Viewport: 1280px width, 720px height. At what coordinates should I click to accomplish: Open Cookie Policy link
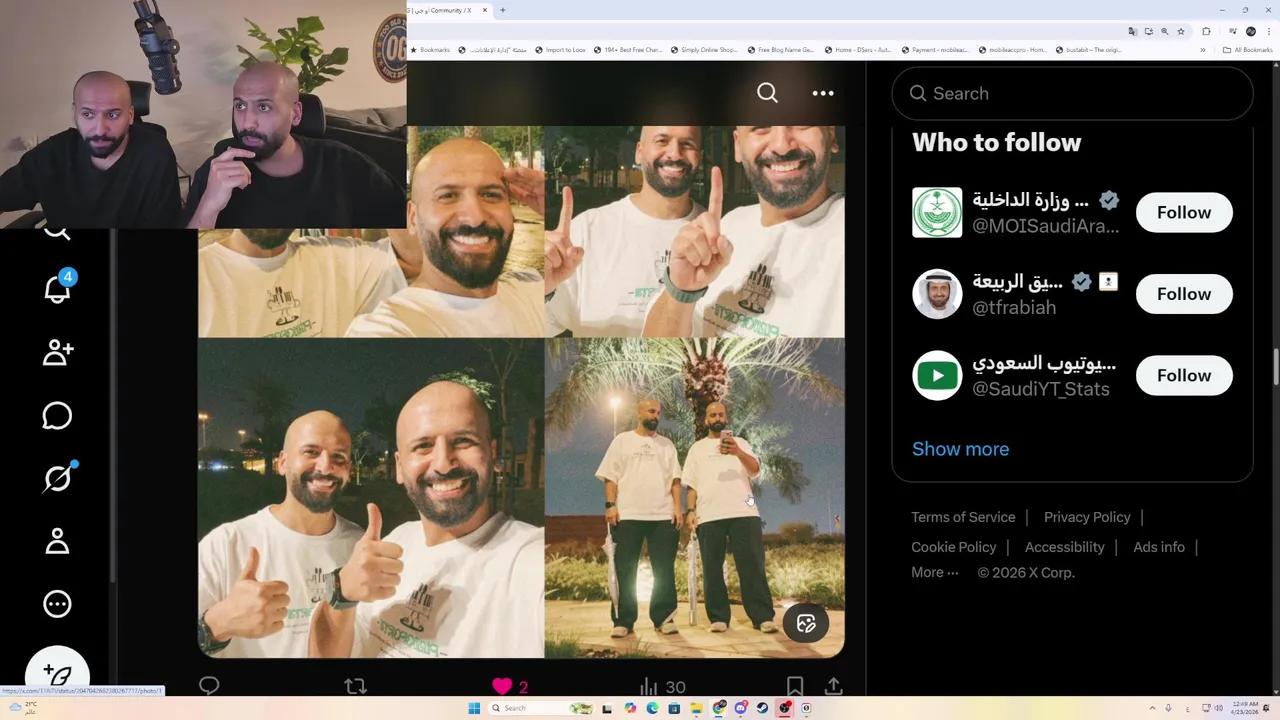pos(954,547)
